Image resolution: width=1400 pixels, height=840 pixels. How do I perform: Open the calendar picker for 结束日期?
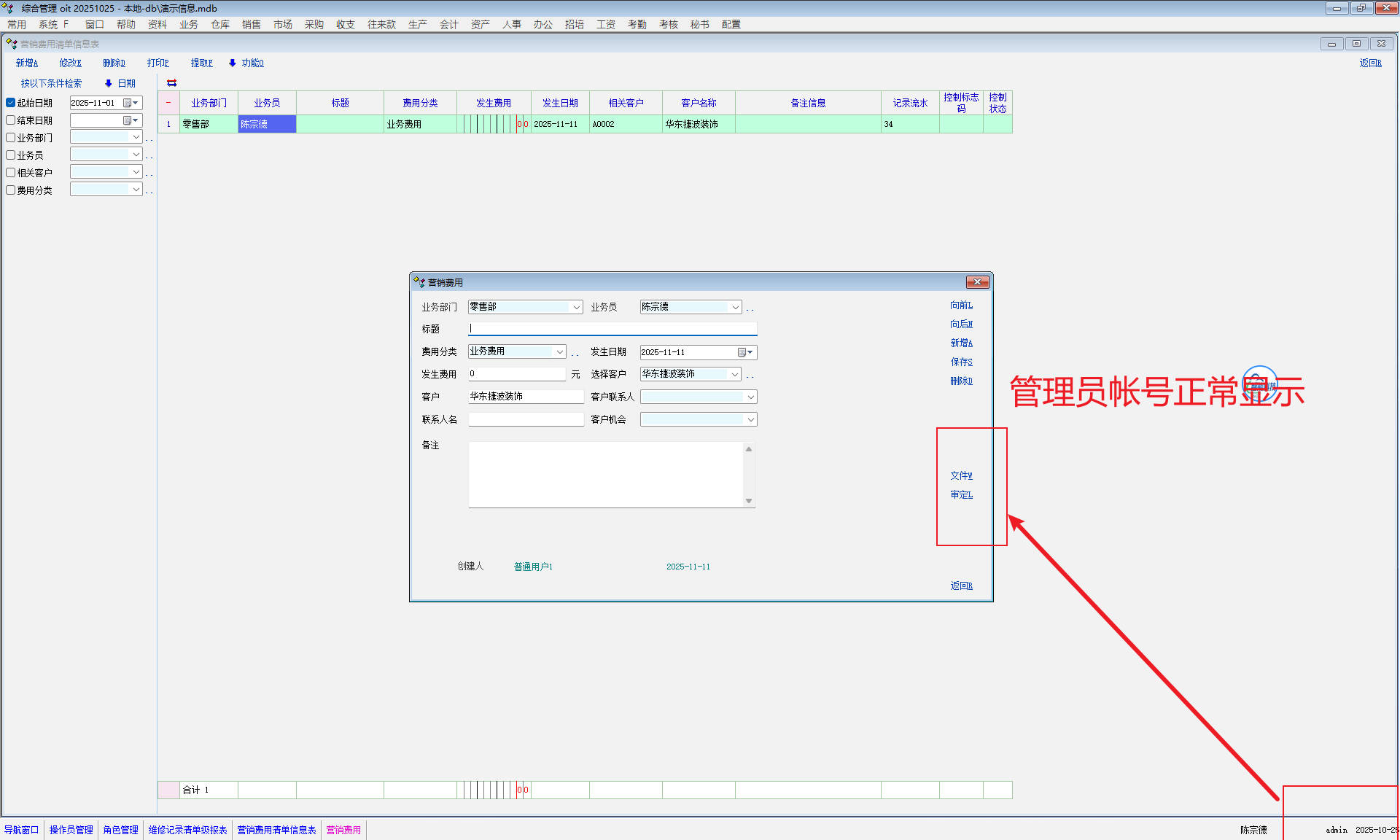(130, 120)
